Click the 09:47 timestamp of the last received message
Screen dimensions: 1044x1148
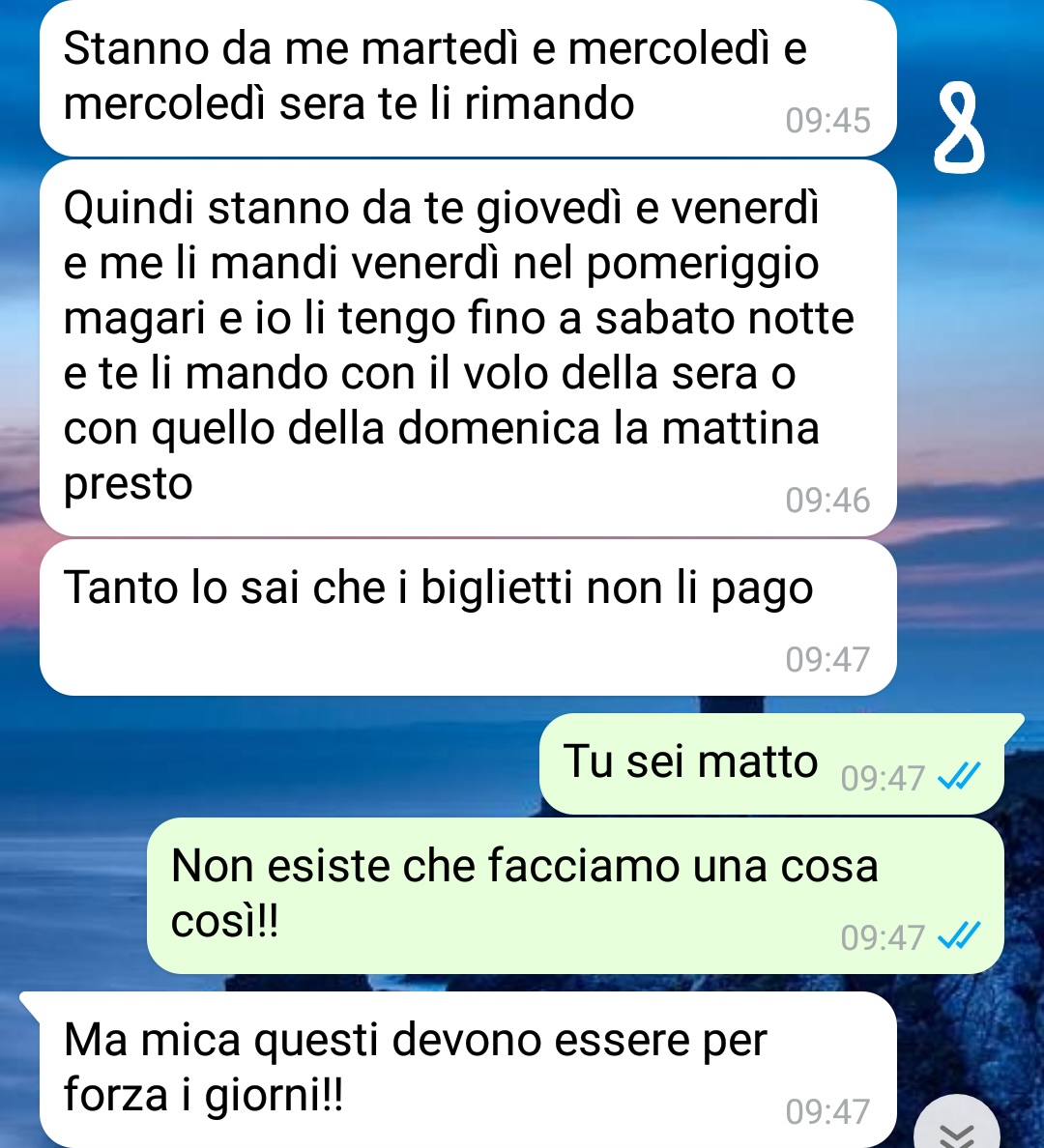pyautogui.click(x=827, y=1112)
